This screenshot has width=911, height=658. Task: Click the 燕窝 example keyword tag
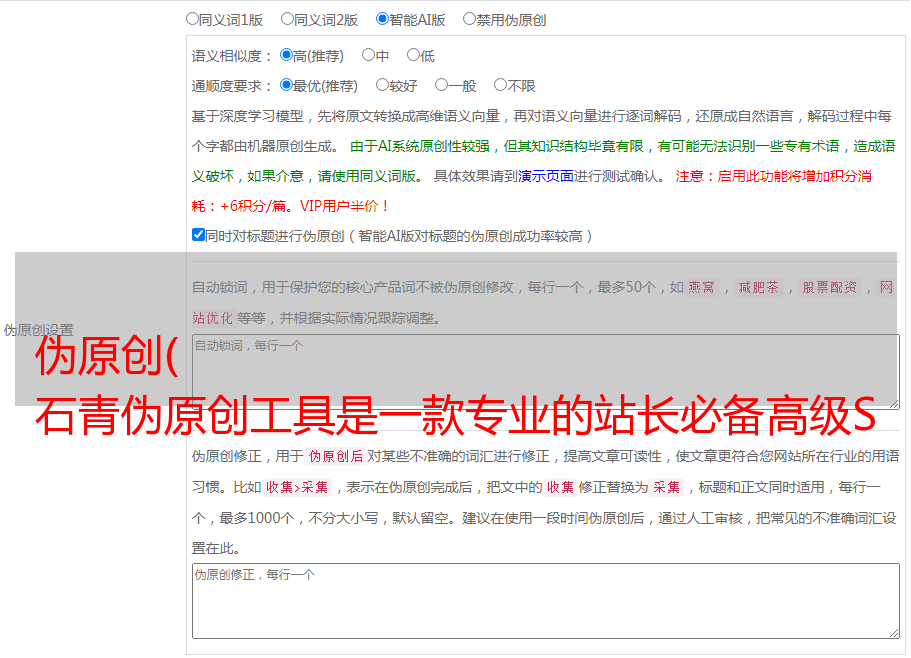(x=702, y=287)
